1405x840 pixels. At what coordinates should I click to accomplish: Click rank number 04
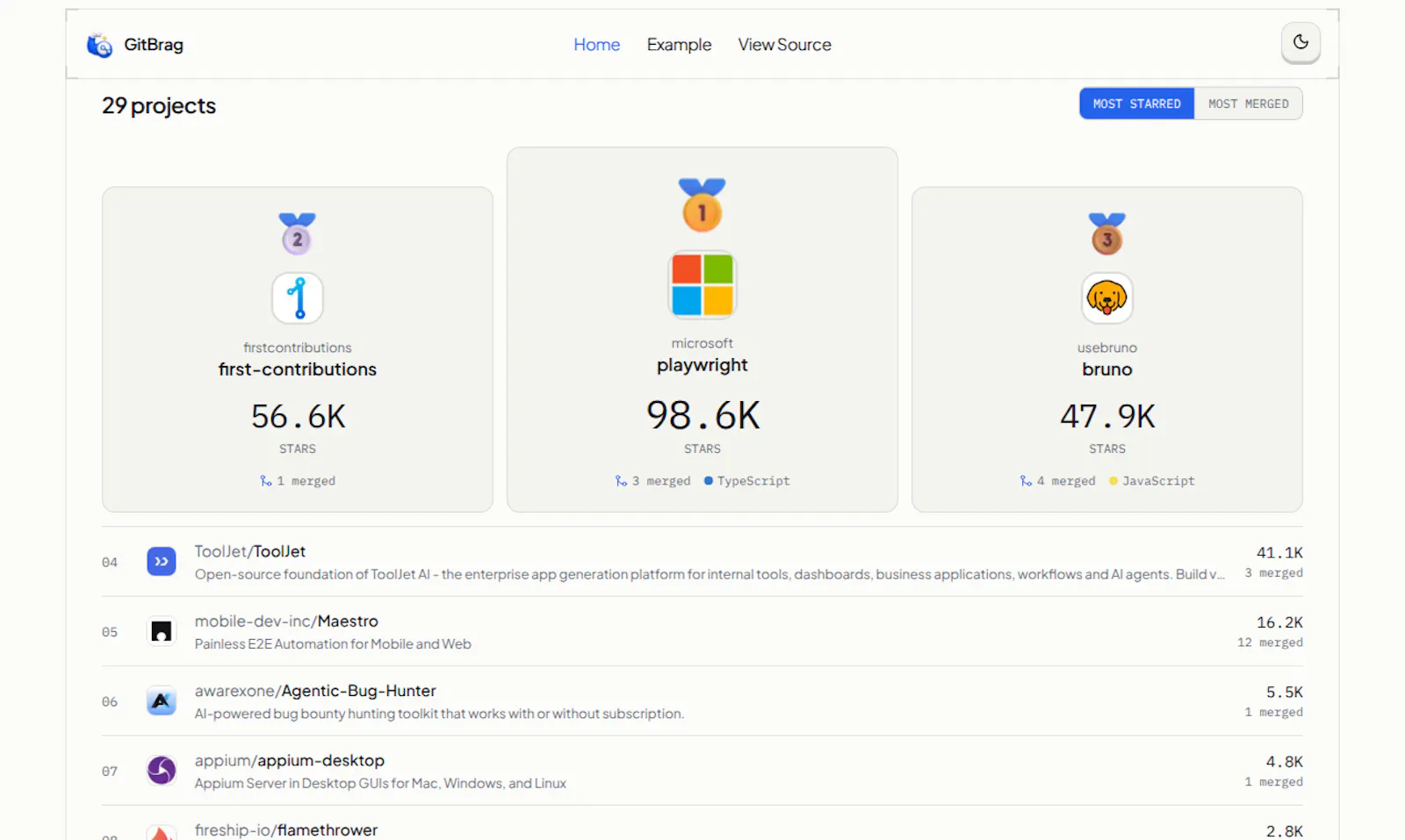[x=110, y=563]
